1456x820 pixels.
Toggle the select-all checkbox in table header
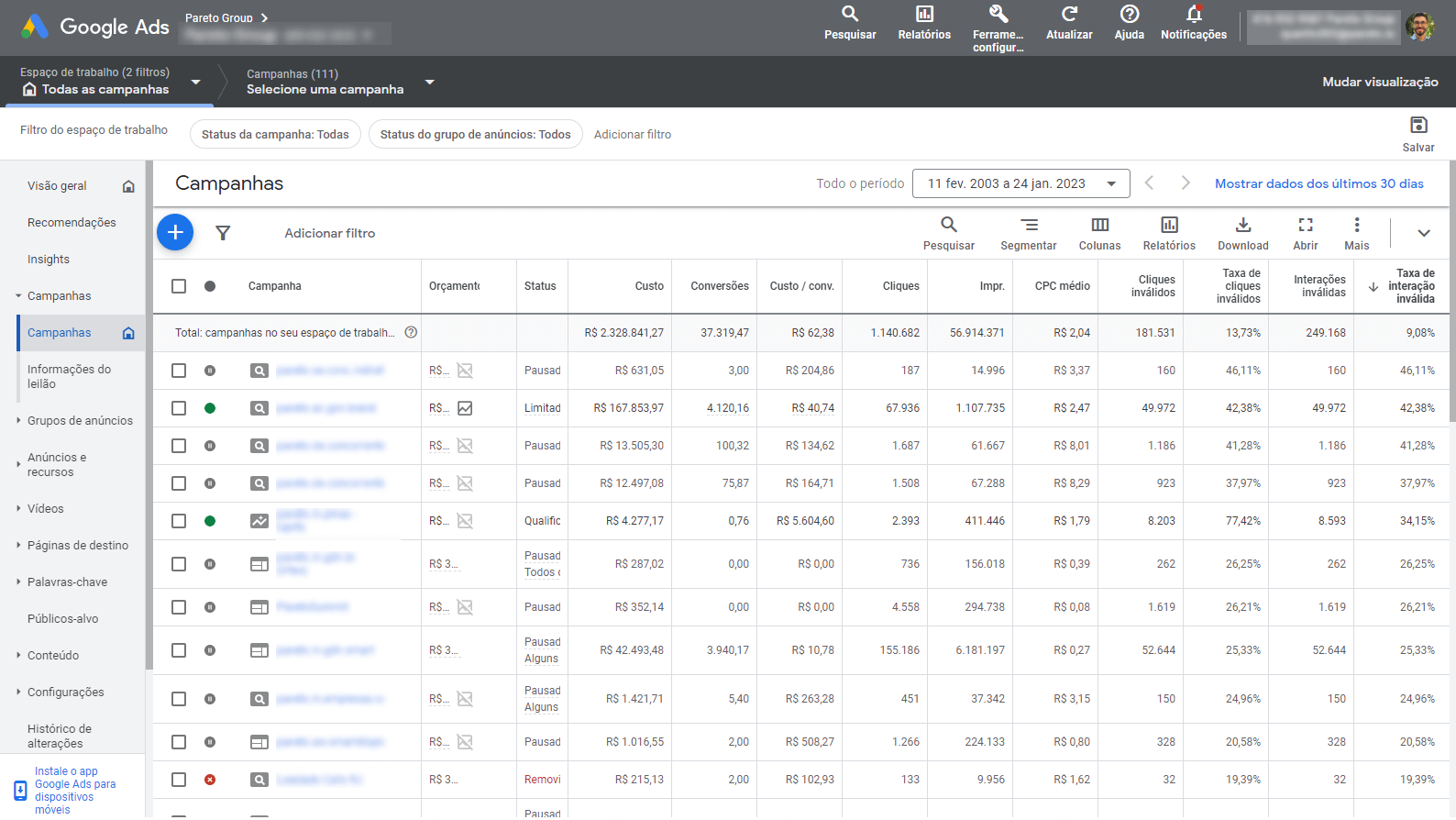[x=179, y=286]
